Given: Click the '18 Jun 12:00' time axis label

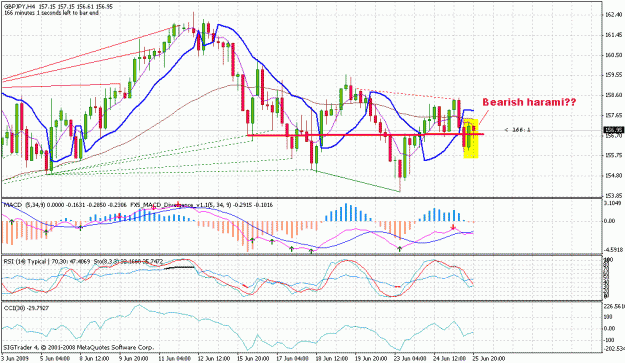Looking at the screenshot, I should click(332, 358).
